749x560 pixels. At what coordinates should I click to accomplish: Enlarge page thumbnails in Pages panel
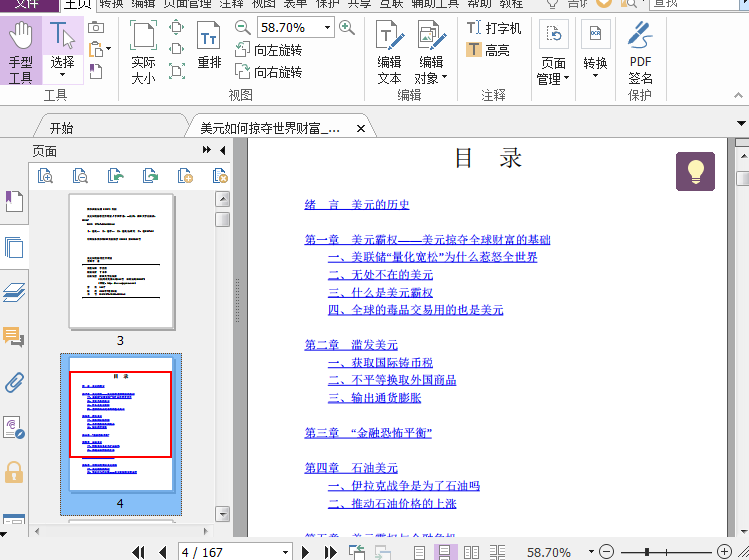click(x=45, y=176)
